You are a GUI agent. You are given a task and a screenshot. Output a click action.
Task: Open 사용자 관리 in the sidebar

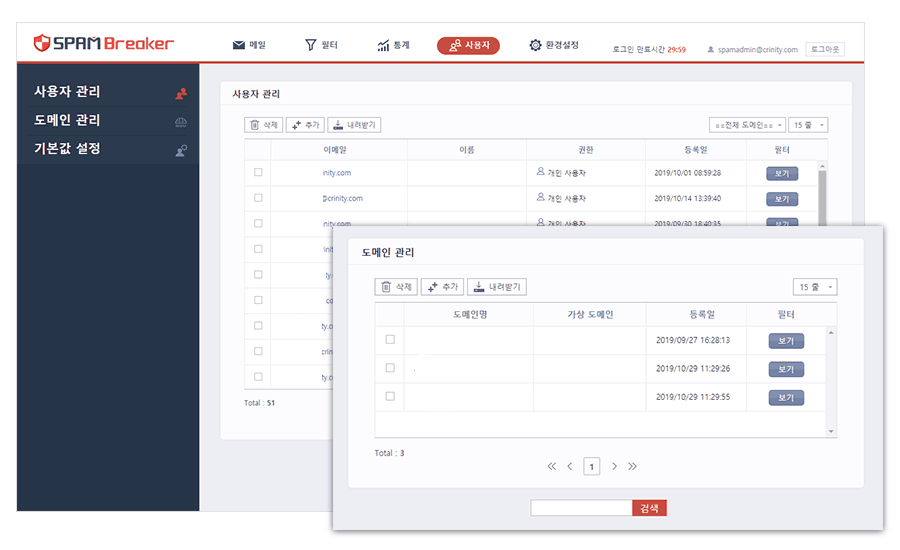67,91
